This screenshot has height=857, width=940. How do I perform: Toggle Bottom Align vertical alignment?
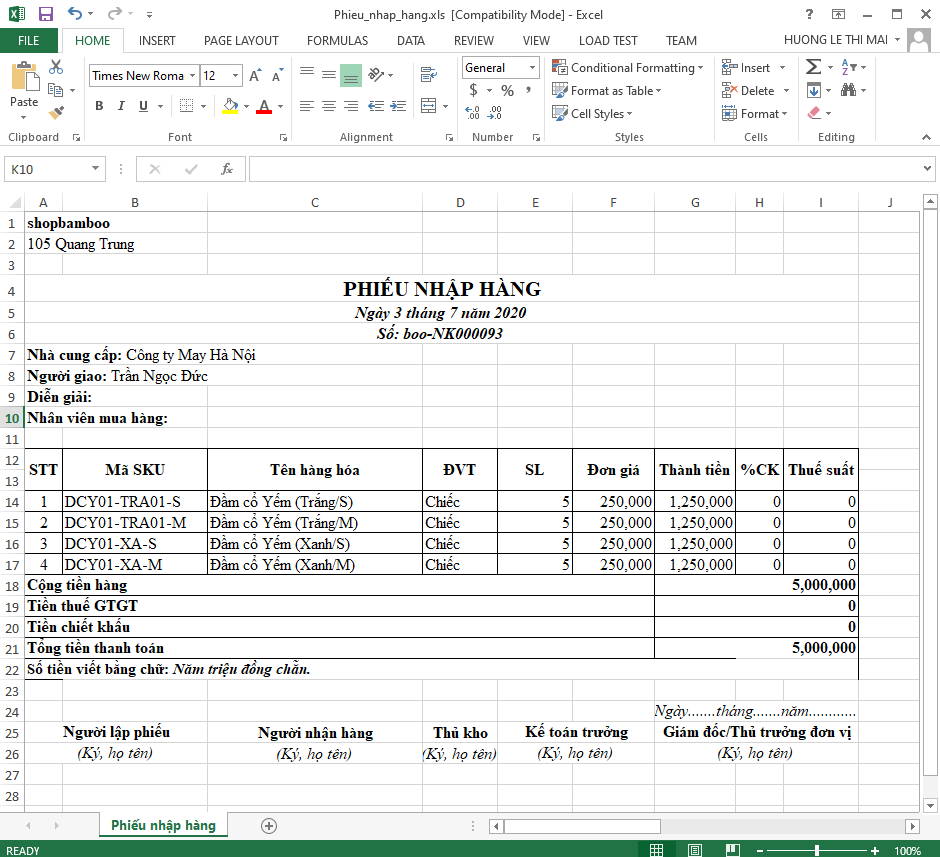351,76
